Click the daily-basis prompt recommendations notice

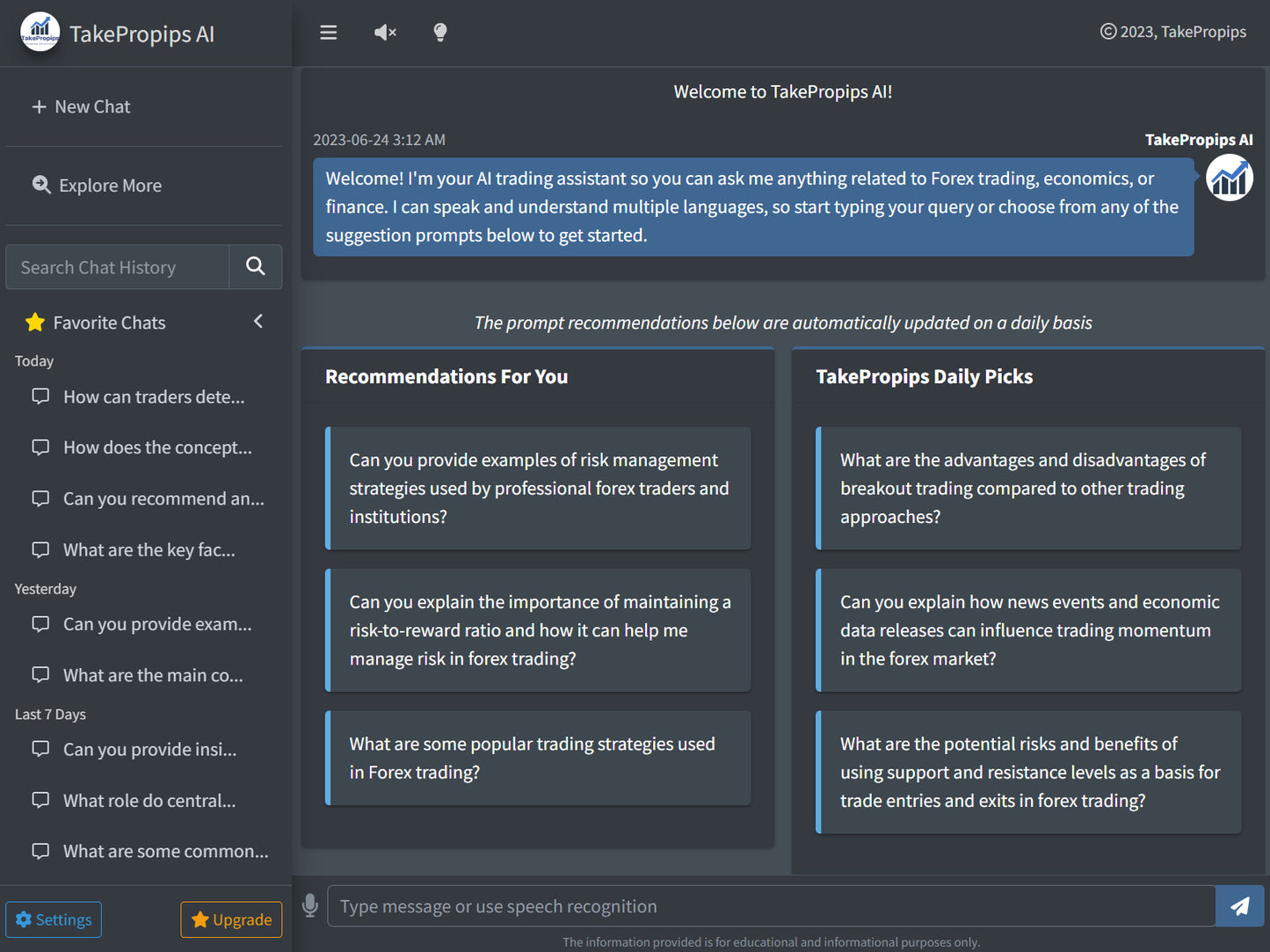pos(783,323)
